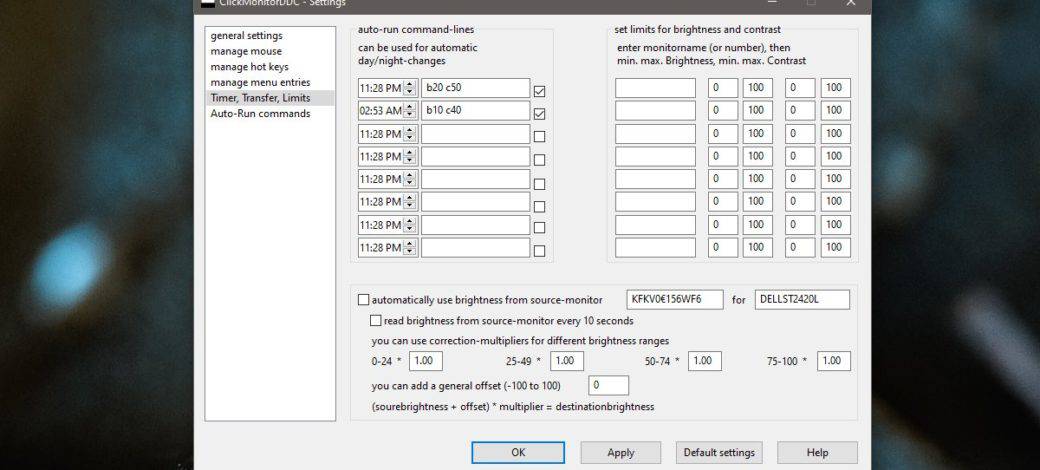Focus the source-monitor field KFKV0€156WF6
This screenshot has height=470, width=1040.
[x=674, y=300]
